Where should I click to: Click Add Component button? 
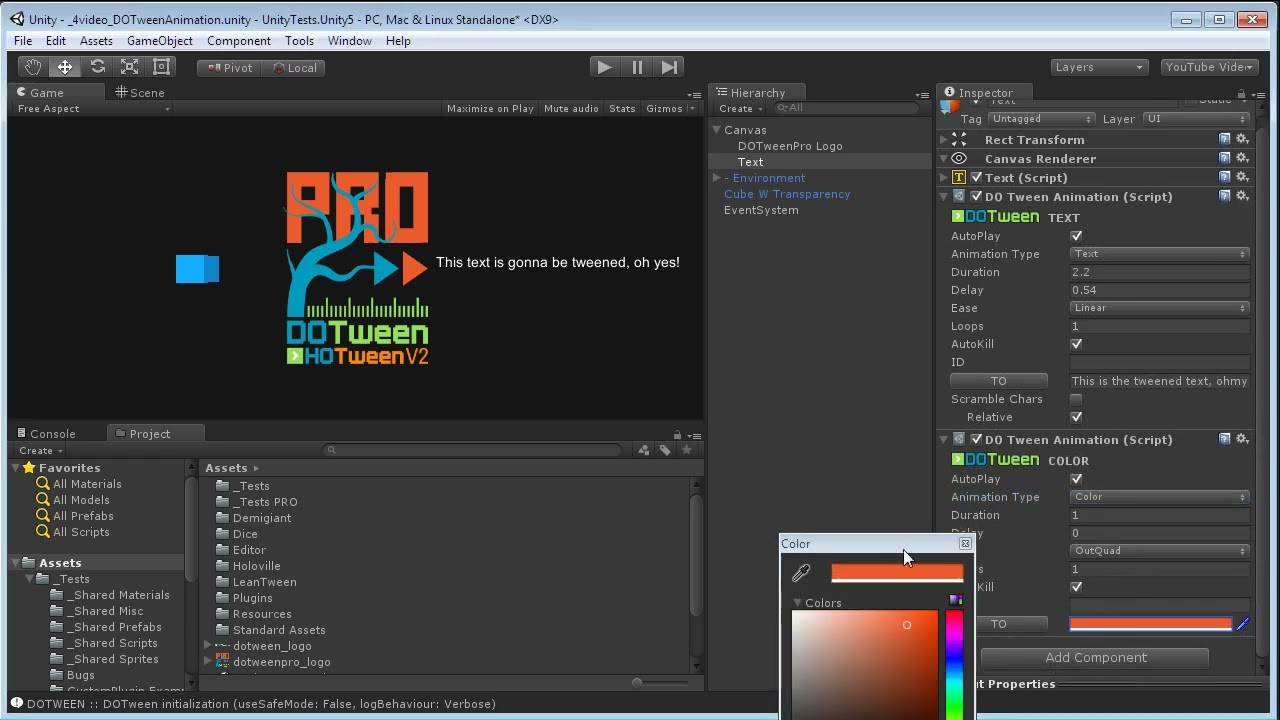(1096, 658)
